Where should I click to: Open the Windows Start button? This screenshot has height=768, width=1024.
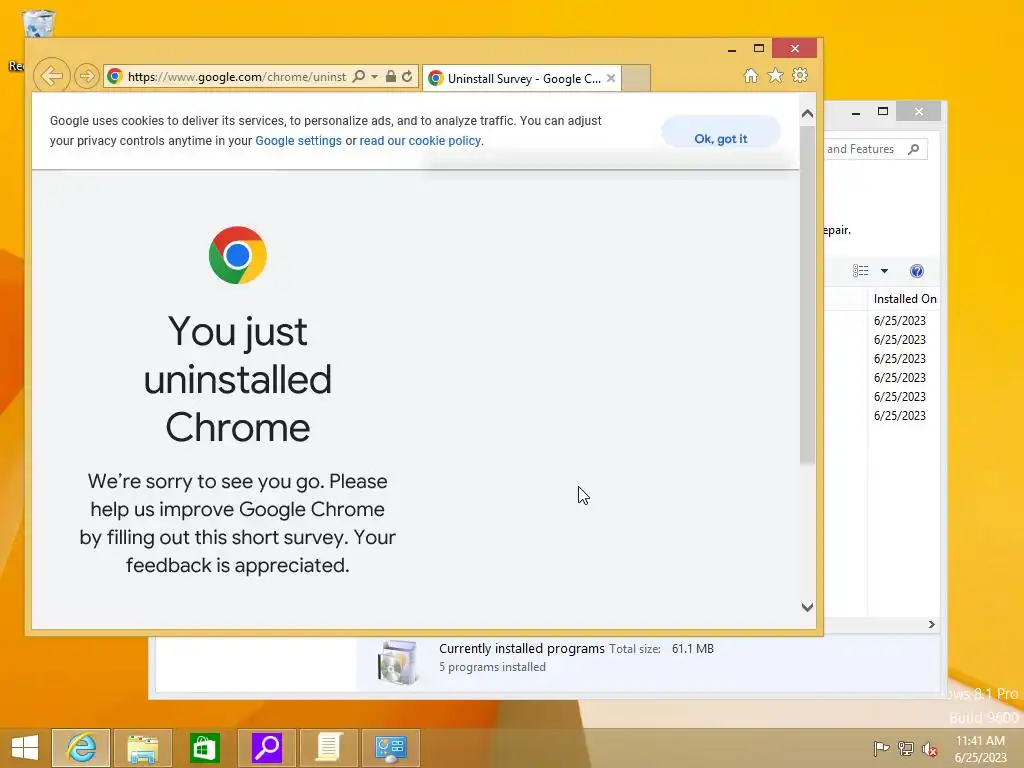25,747
